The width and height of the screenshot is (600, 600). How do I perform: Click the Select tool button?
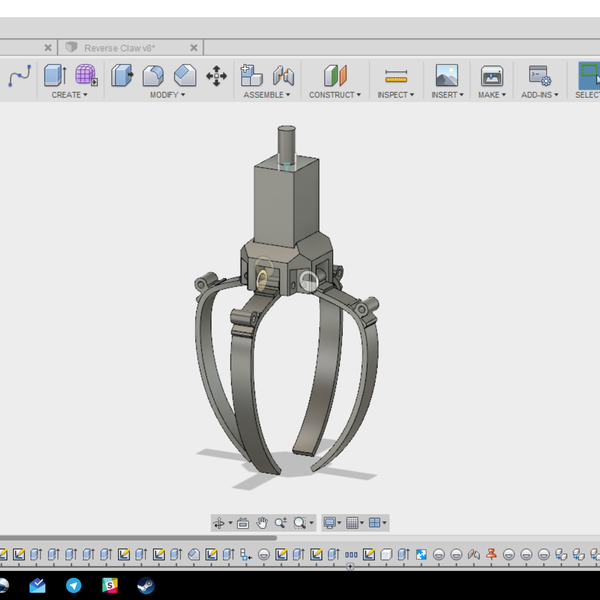588,76
